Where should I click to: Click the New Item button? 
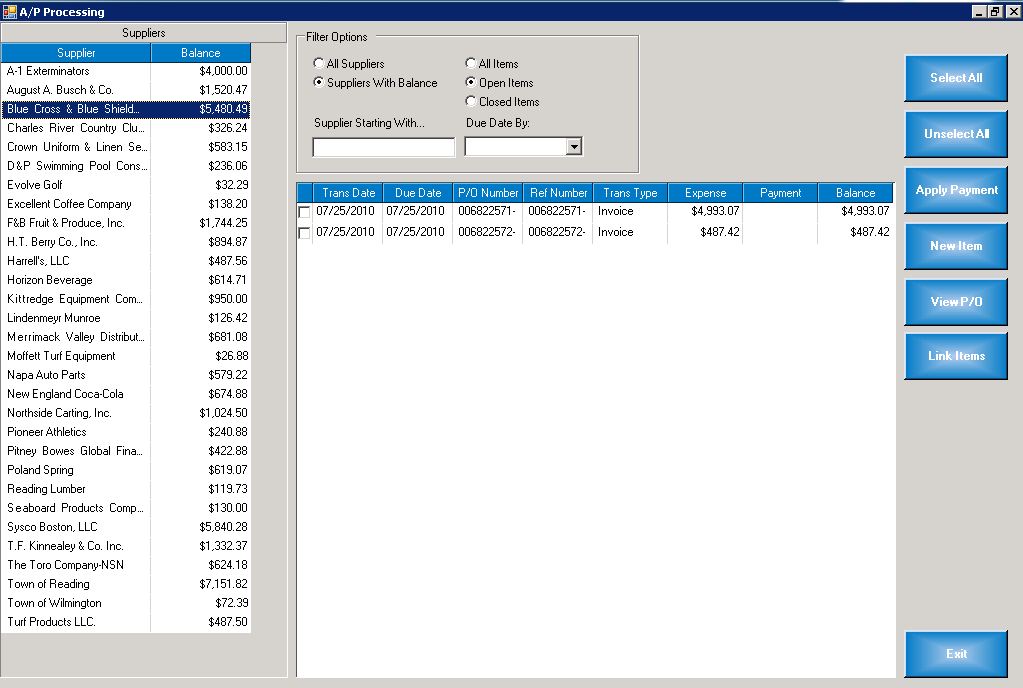956,246
